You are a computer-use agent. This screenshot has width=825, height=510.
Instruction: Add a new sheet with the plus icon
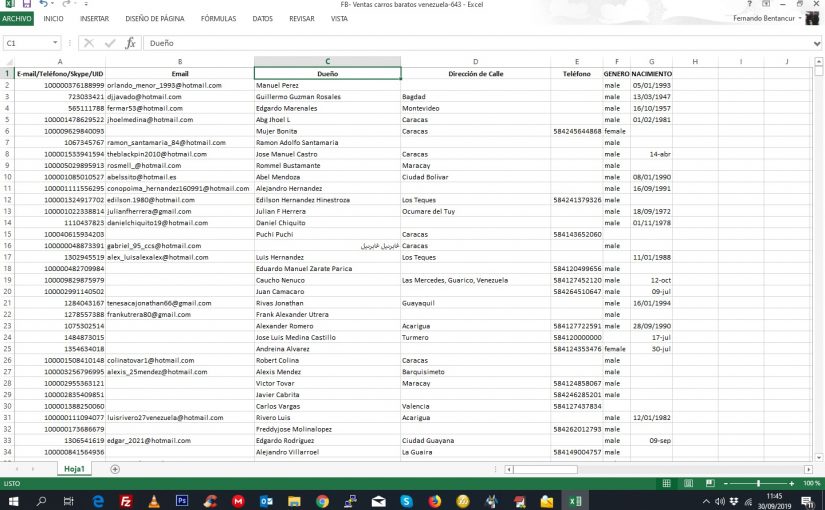point(115,469)
